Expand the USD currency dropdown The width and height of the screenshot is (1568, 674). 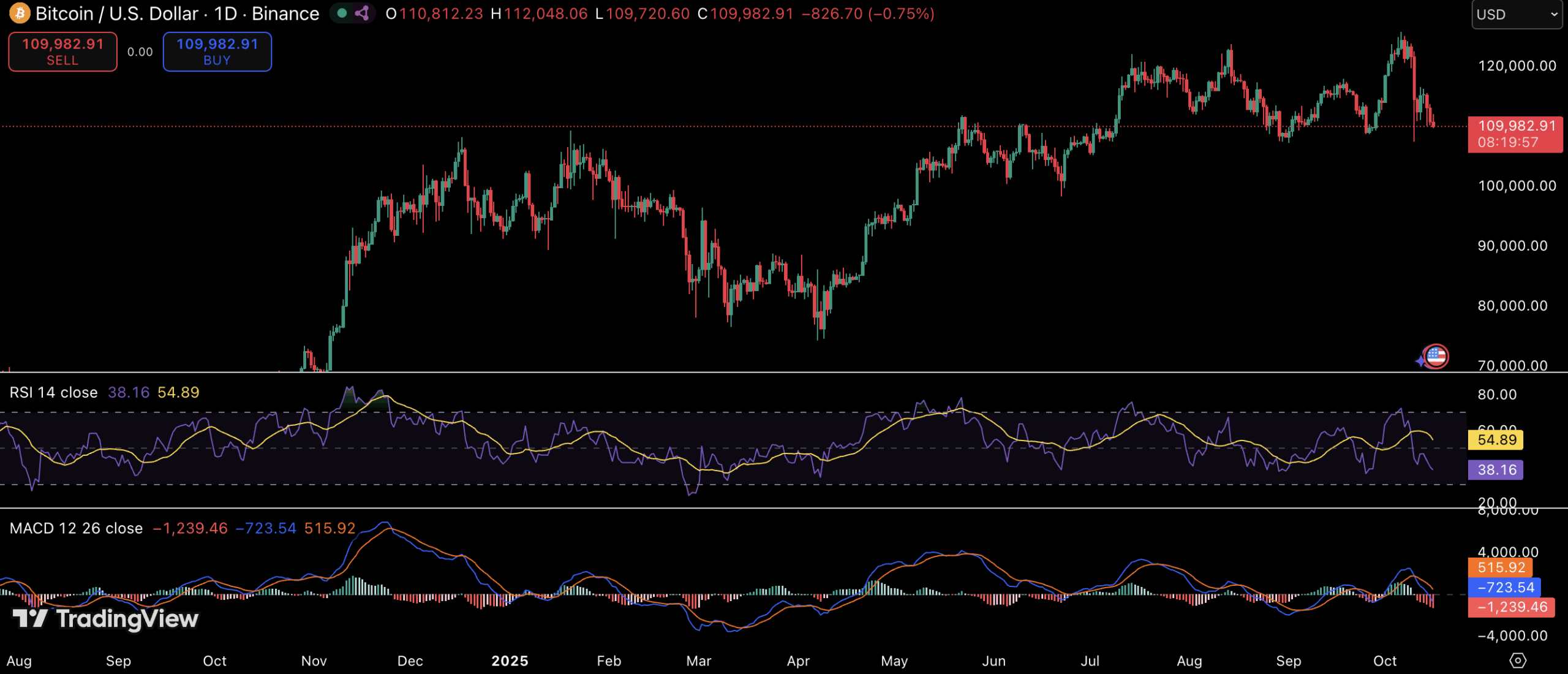pos(1516,14)
